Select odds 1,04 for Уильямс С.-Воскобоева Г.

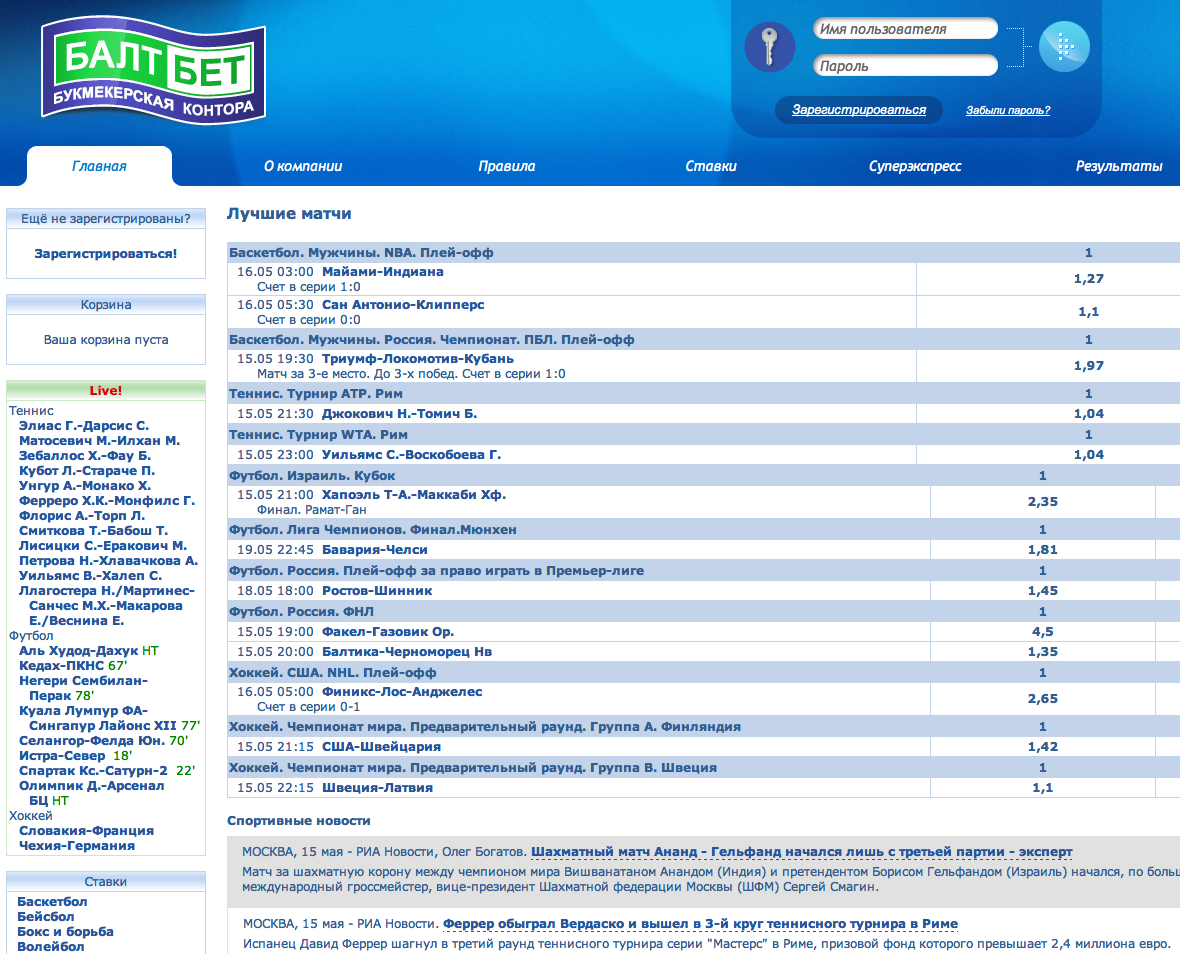click(x=1088, y=454)
